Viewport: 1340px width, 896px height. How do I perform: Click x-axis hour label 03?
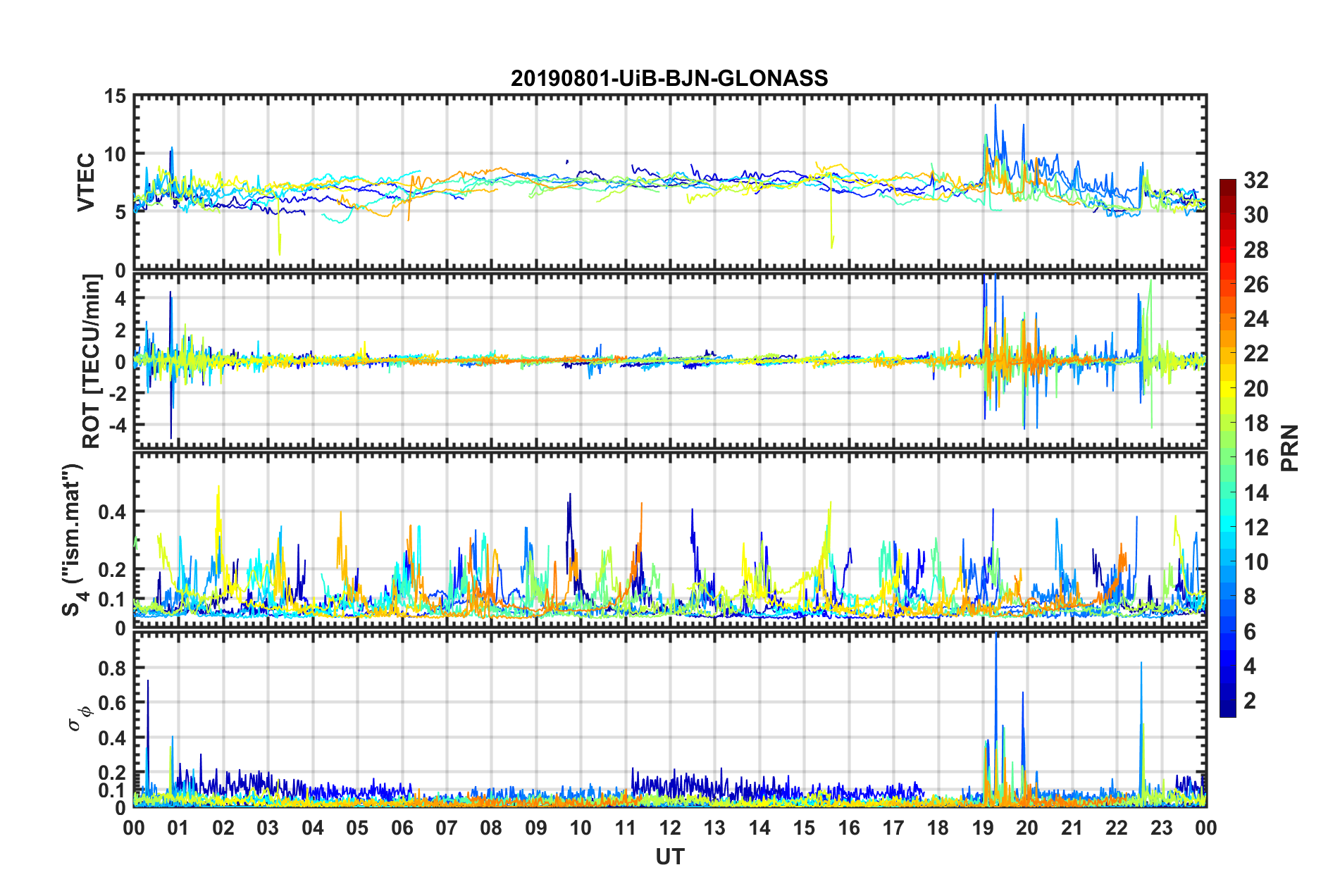click(x=268, y=828)
